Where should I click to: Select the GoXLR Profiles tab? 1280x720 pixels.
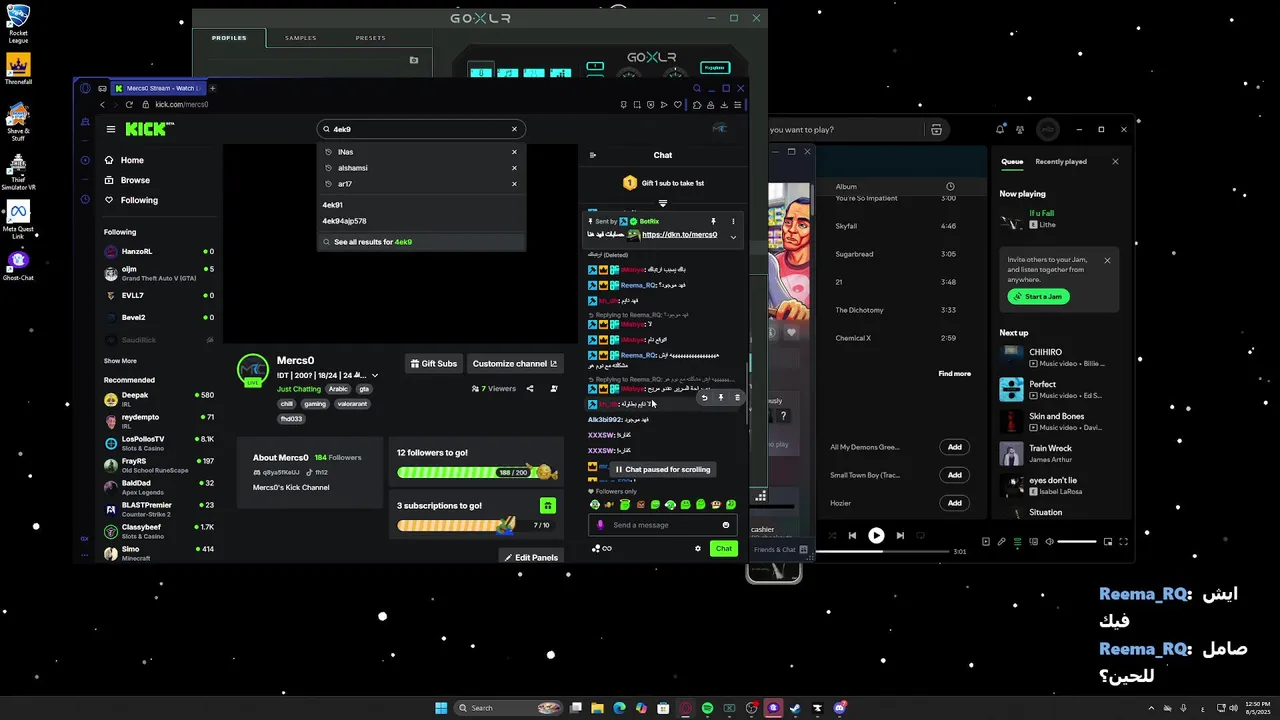tap(229, 38)
